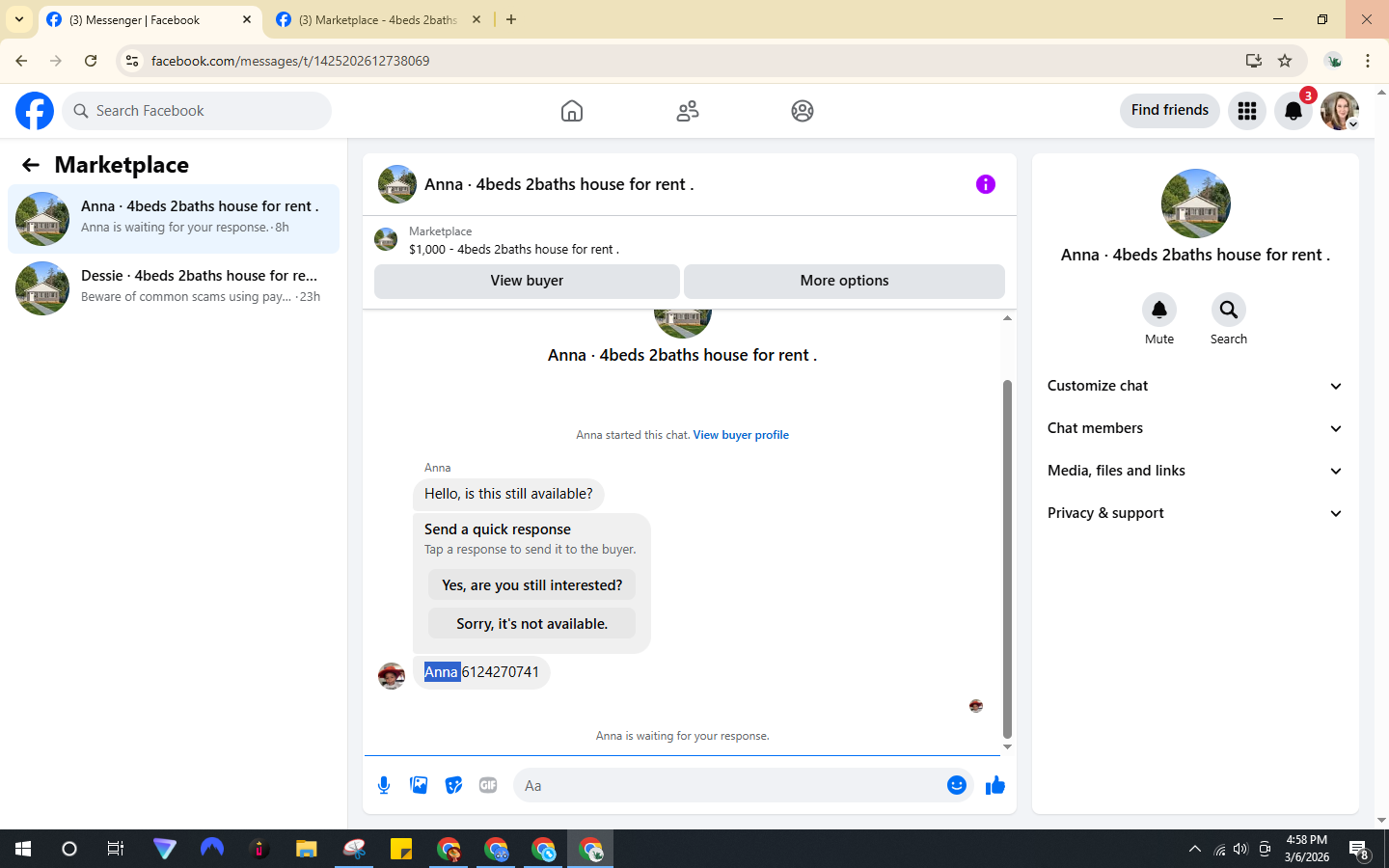
Task: Click the chat messages scrollbar thumb
Action: pos(1007,558)
